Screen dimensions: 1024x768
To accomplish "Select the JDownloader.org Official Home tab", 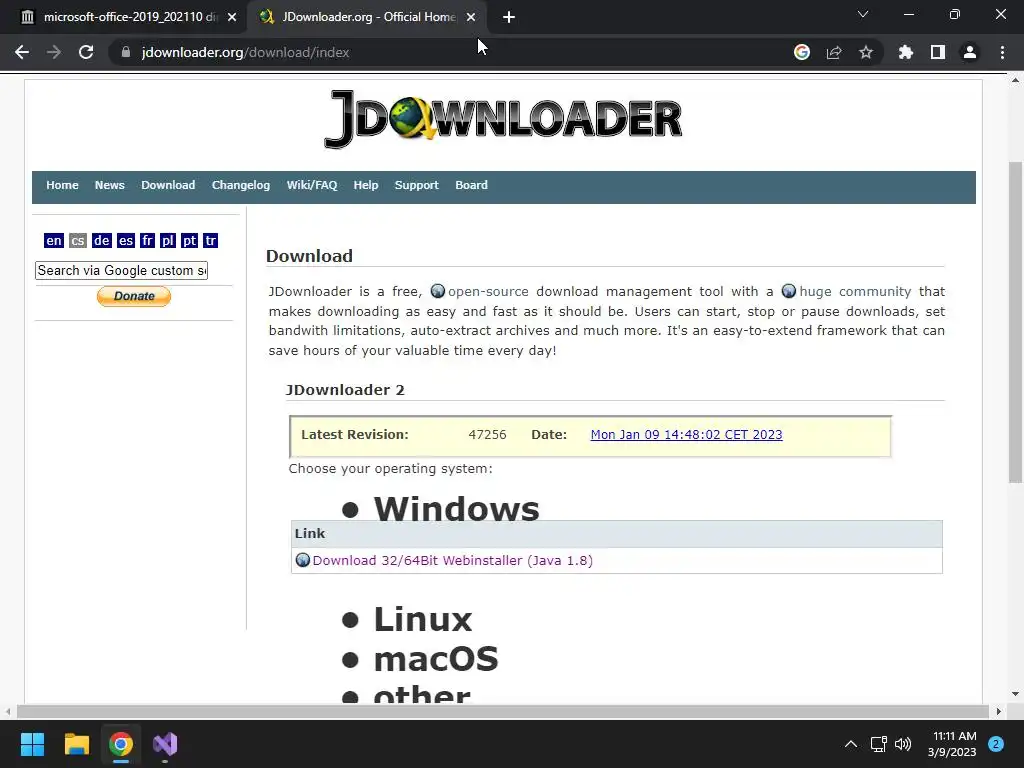I will pos(366,17).
